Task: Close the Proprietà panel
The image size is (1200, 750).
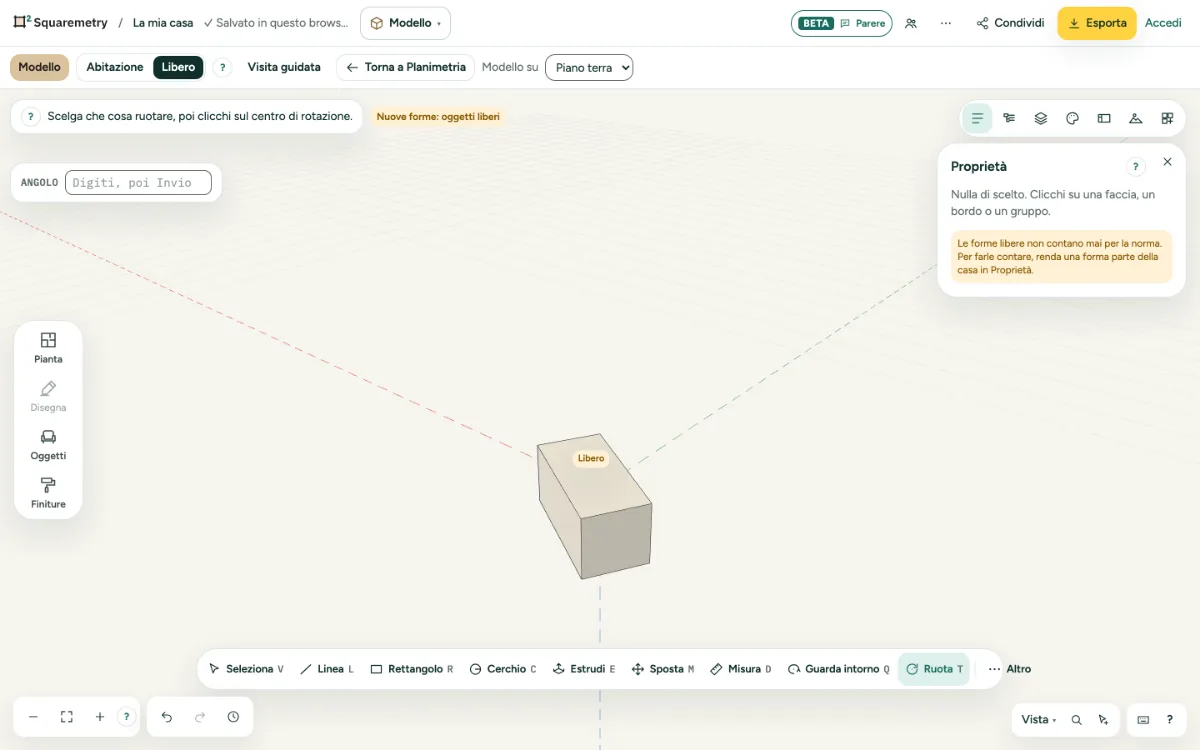Action: tap(1167, 162)
